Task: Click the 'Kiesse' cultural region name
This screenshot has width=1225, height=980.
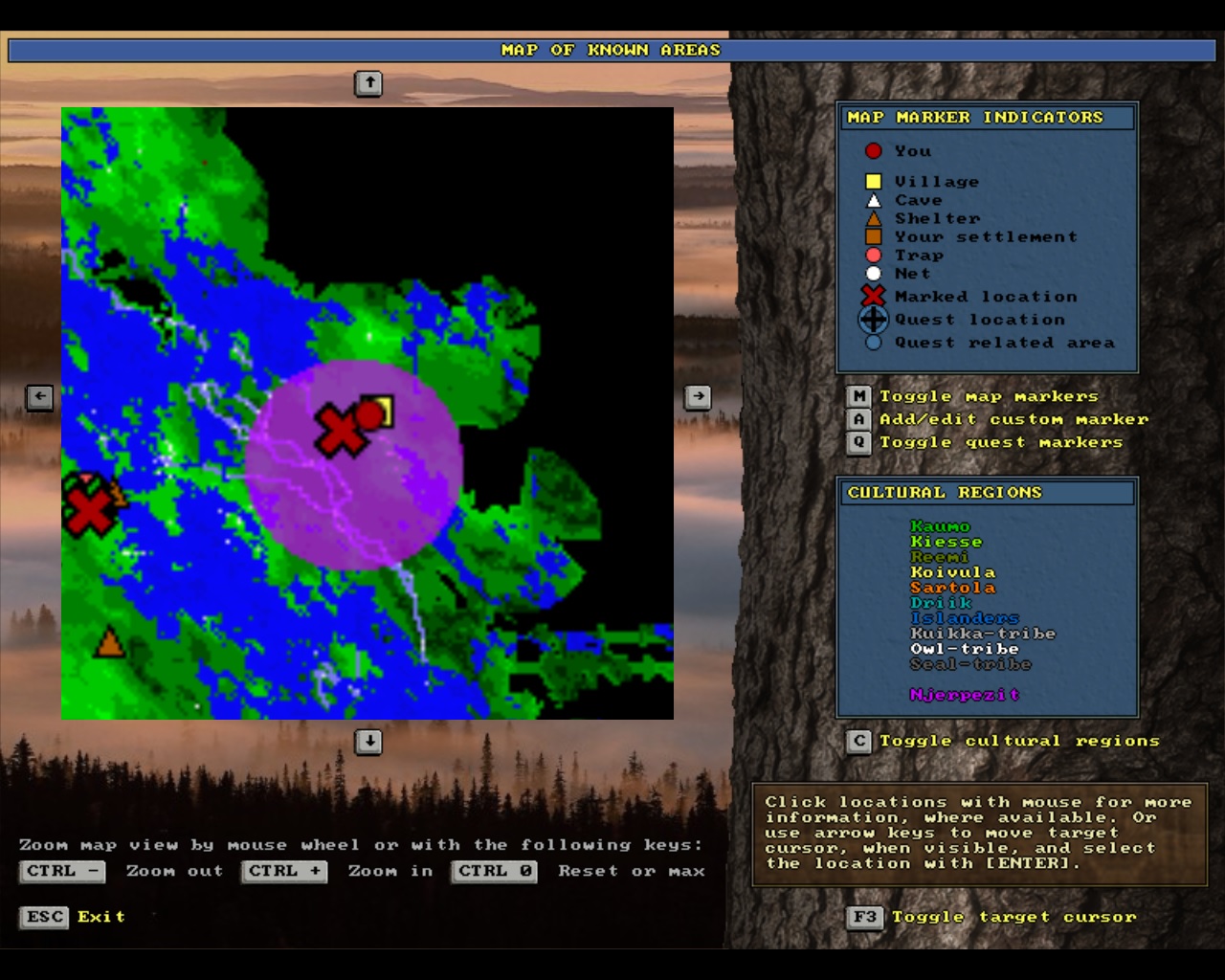Action: [946, 542]
